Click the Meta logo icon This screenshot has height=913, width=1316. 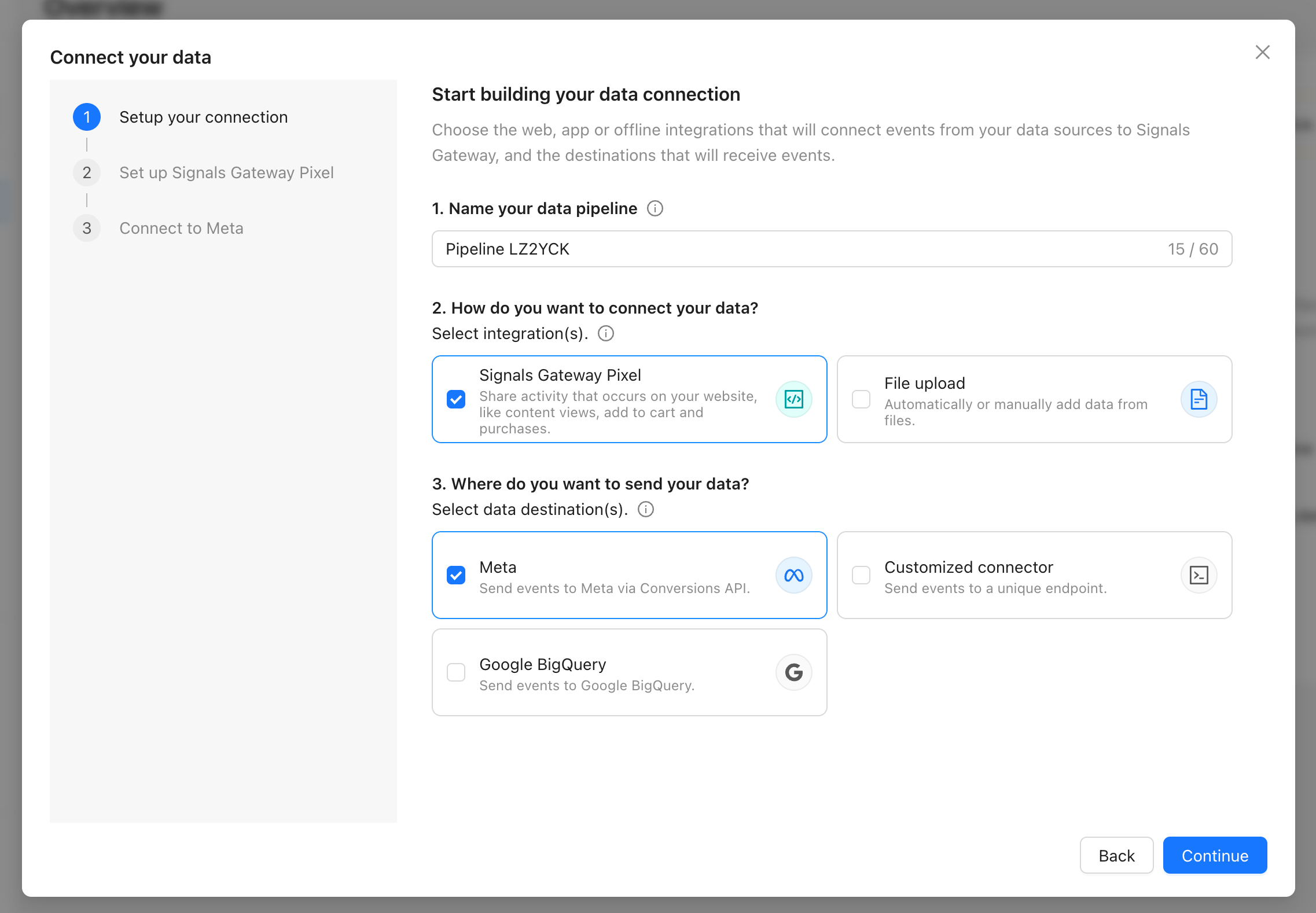click(794, 575)
